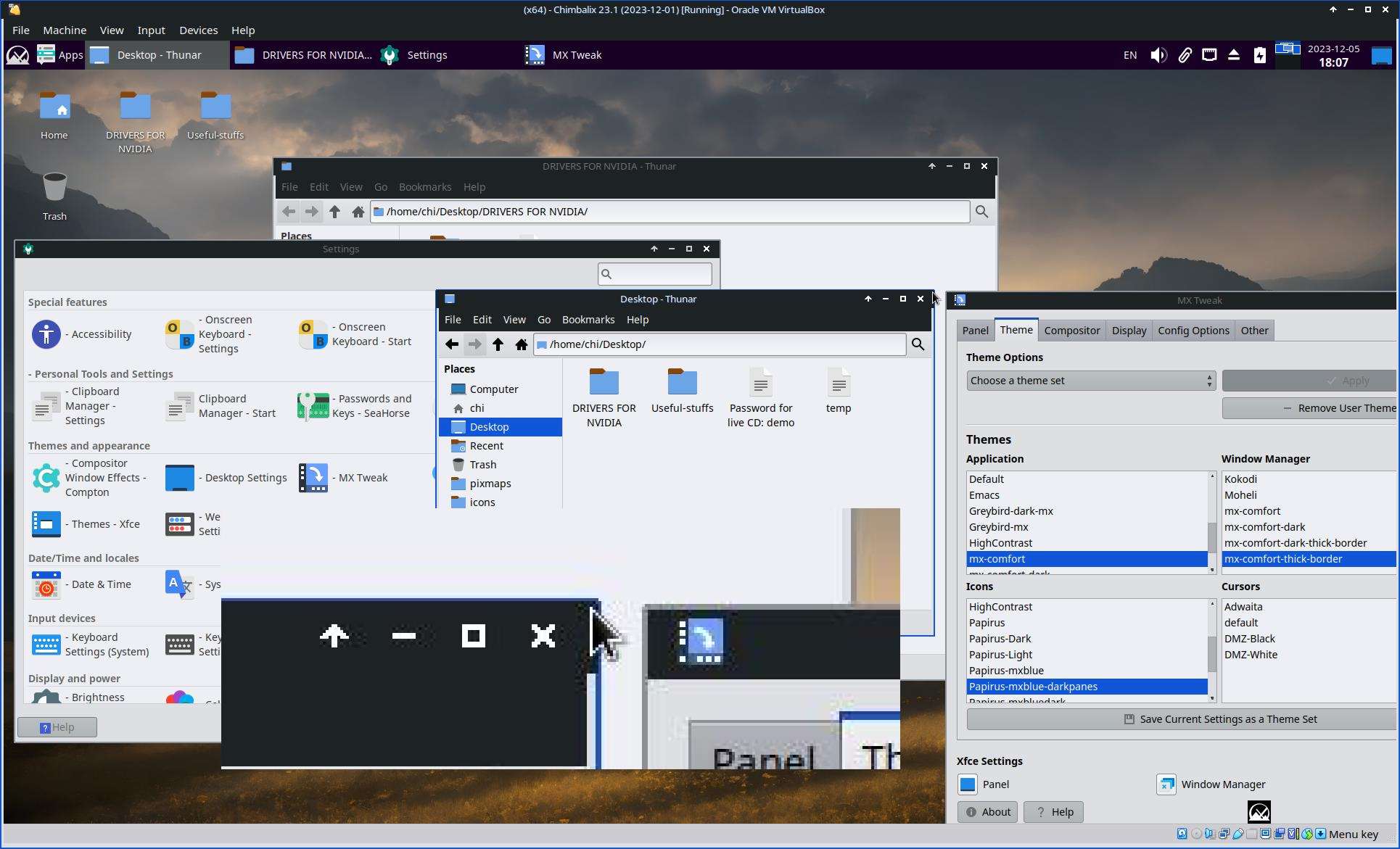Select Greybird-dark-mx application theme
The width and height of the screenshot is (1400, 849).
click(x=1010, y=511)
